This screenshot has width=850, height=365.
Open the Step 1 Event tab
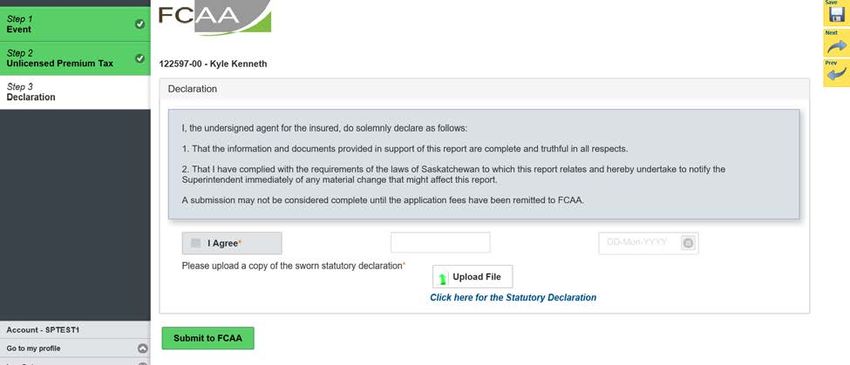coord(75,24)
